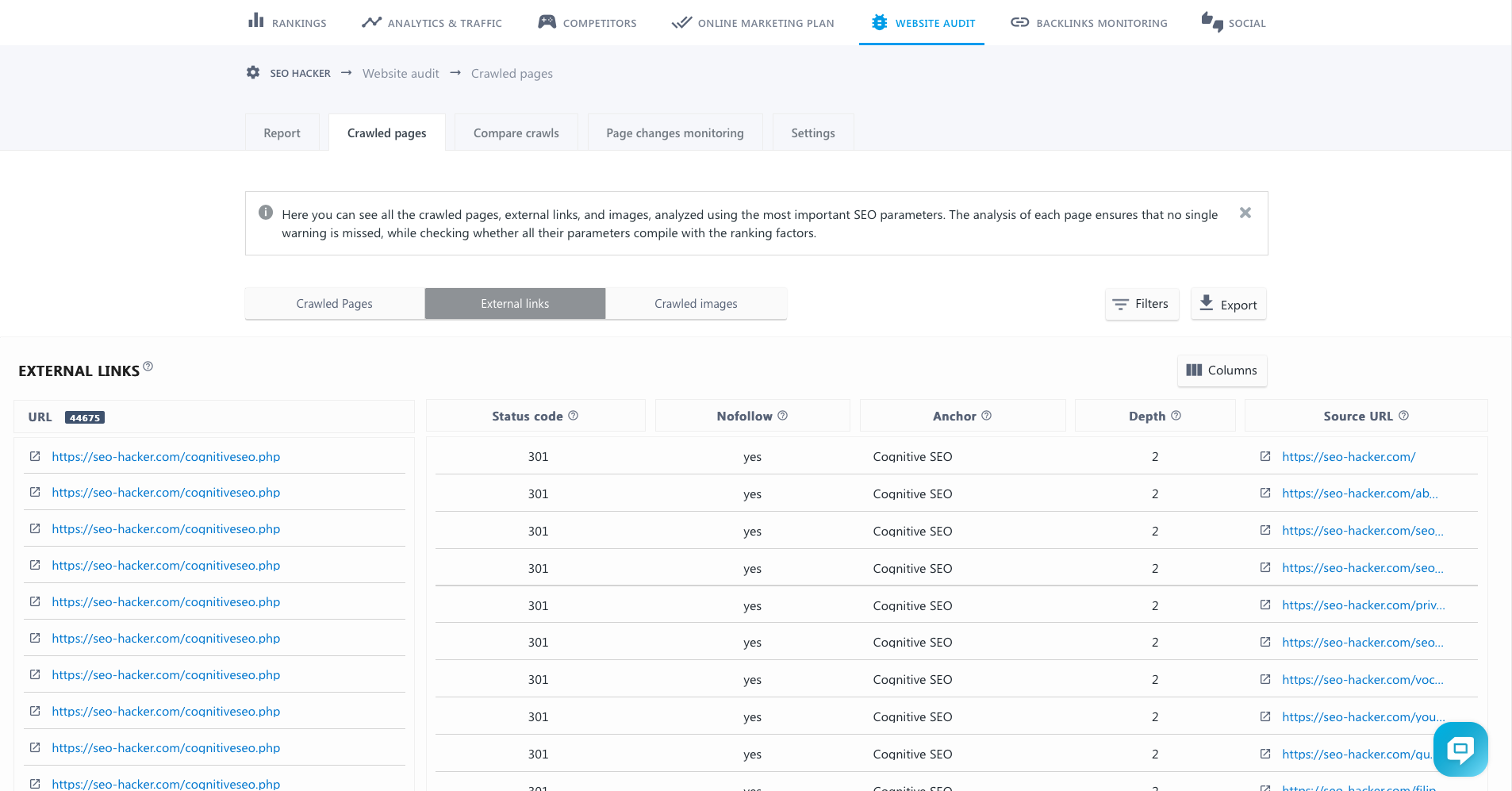Click the External Links title help icon
This screenshot has height=791, width=1512.
click(x=148, y=367)
